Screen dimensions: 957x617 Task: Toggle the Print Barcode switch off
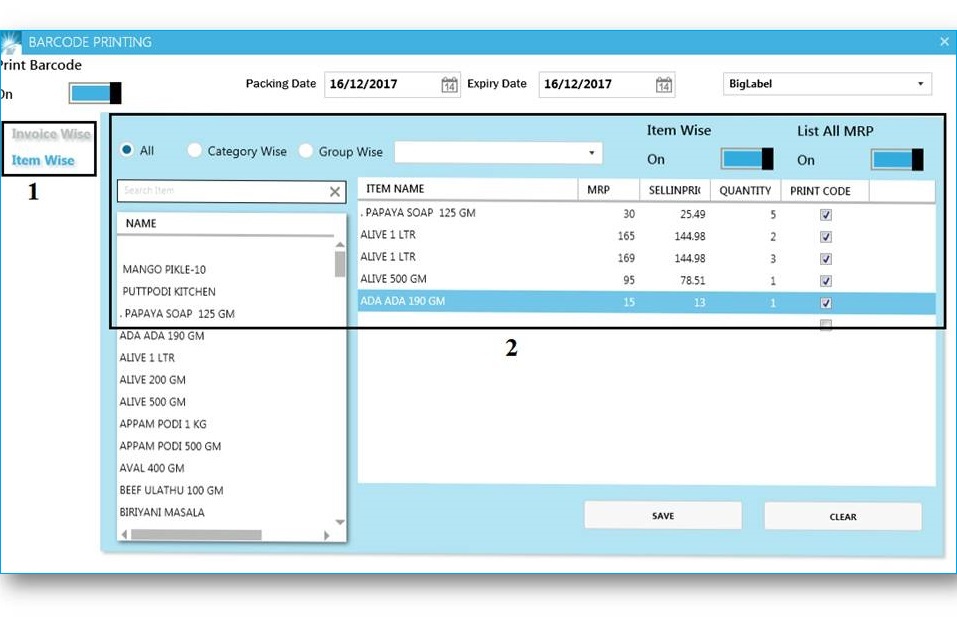[x=95, y=91]
